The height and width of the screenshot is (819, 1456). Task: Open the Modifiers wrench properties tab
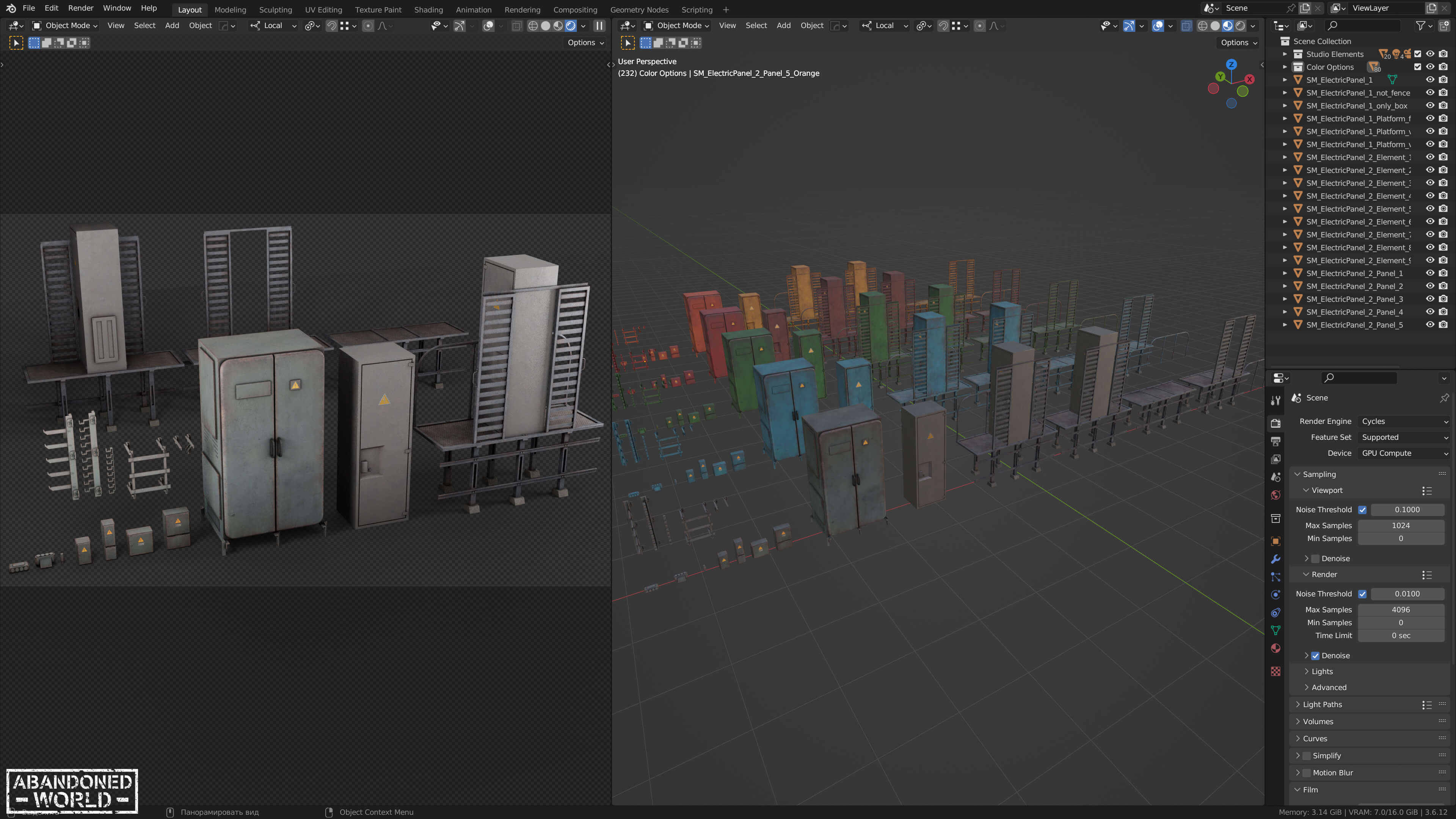(1276, 559)
